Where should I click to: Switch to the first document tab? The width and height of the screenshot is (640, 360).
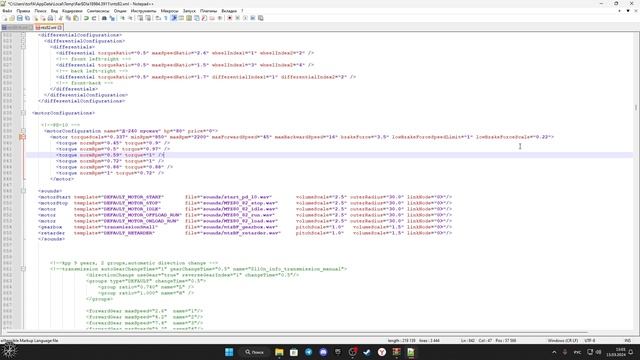coord(17,27)
